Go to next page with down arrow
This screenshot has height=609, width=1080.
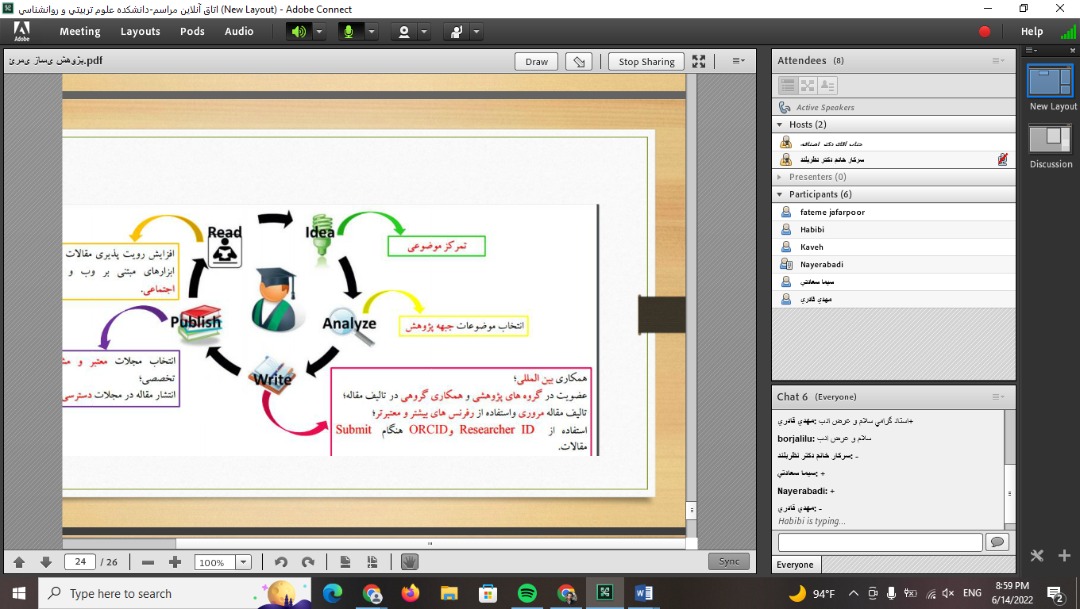tap(46, 563)
